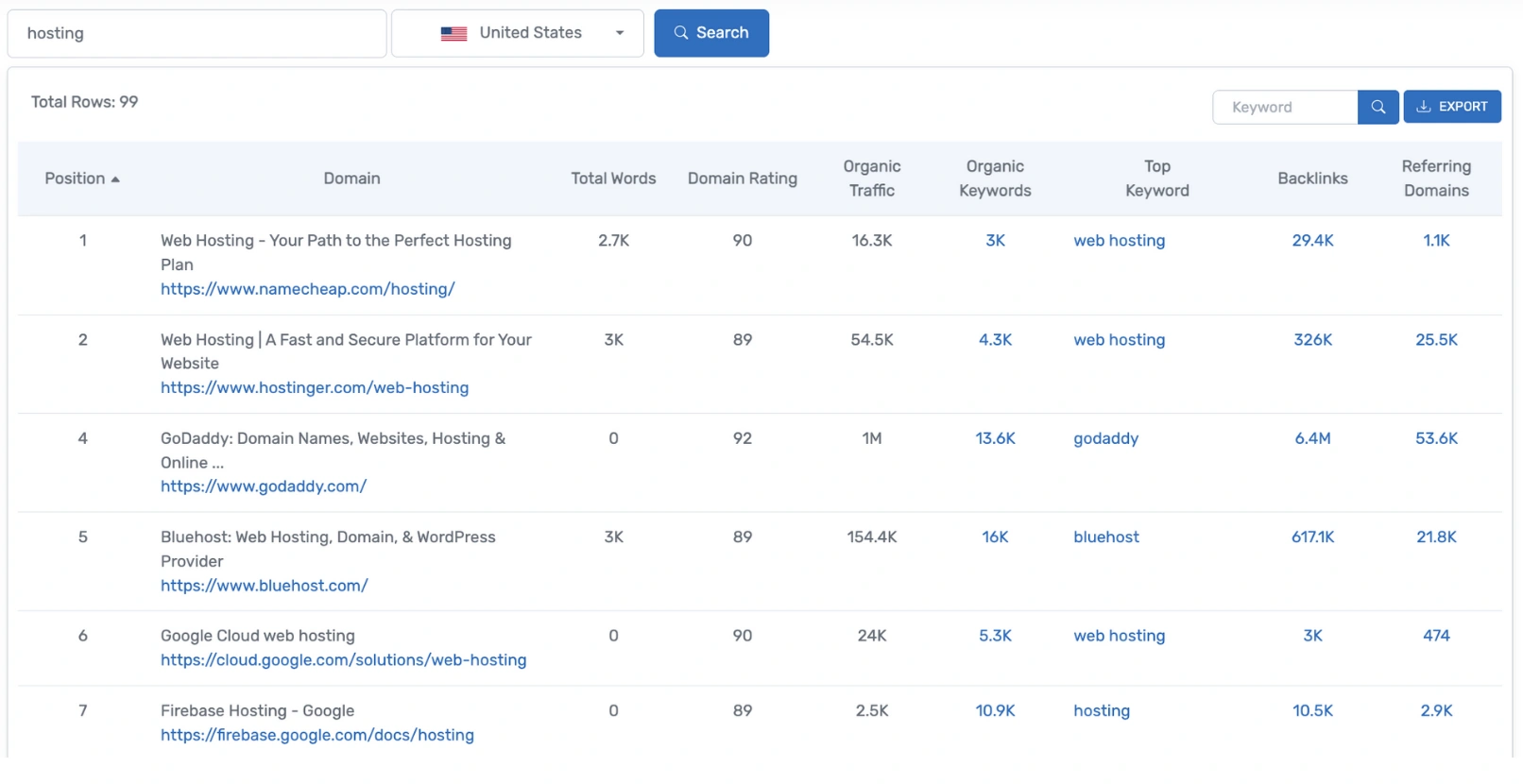Viewport: 1523px width, 784px height.
Task: Click 617.1K backlinks value
Action: coord(1312,537)
